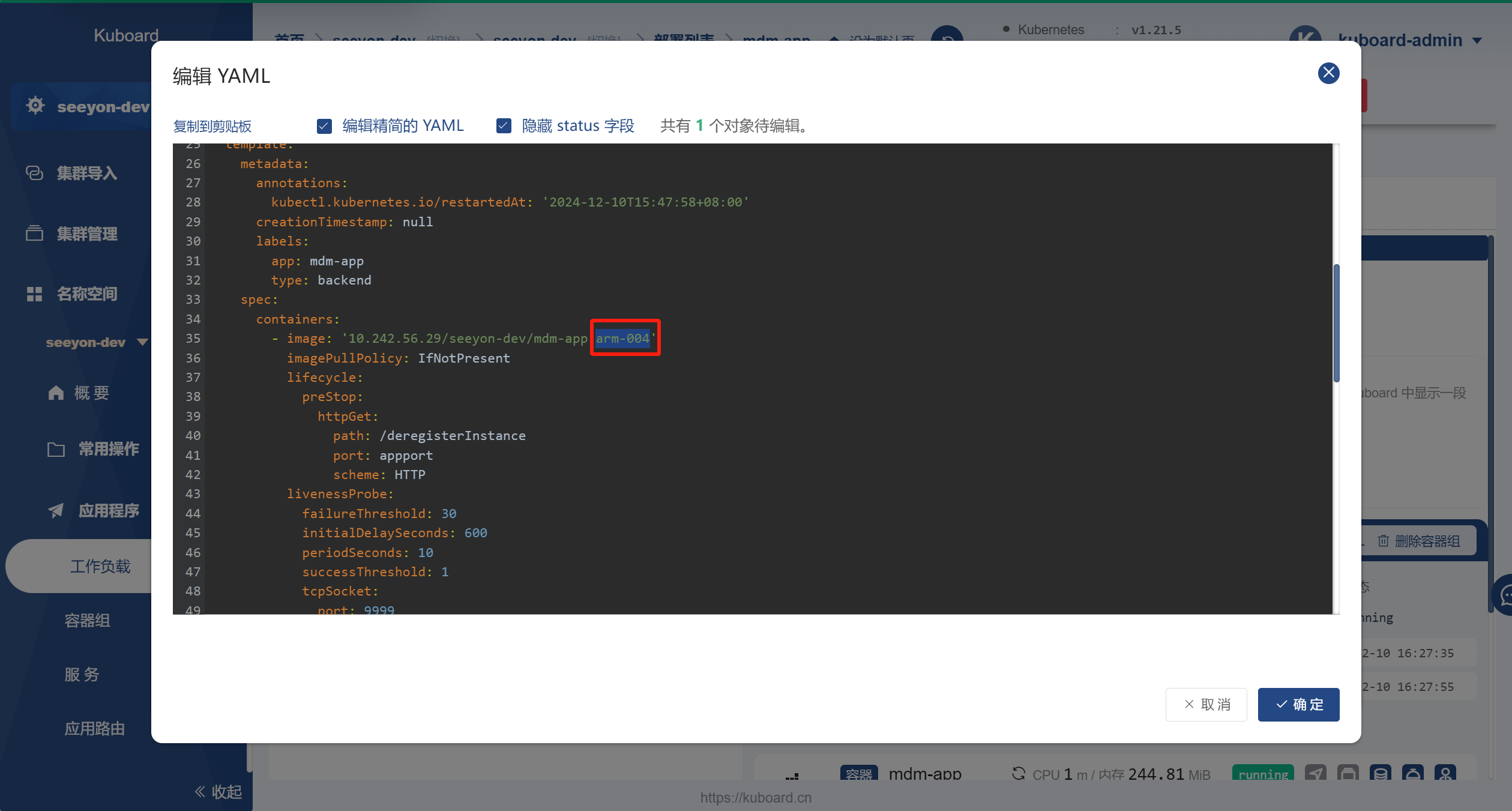Toggle 隐藏 status 字段 checkbox
The image size is (1512, 811).
point(504,126)
